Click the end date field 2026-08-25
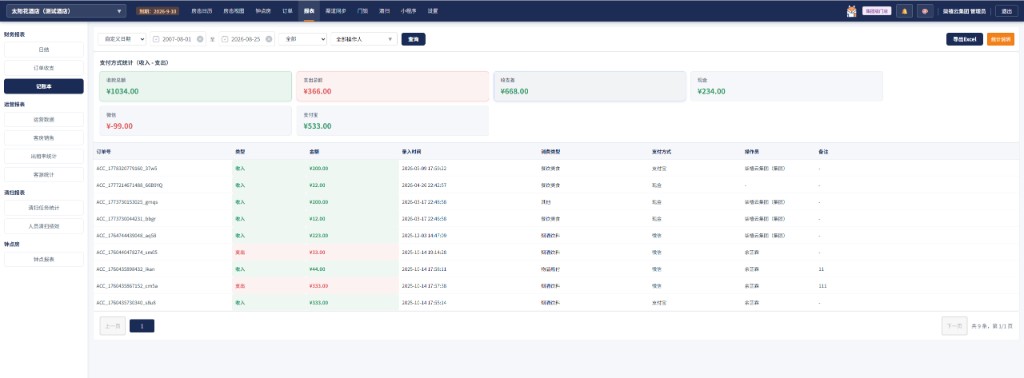Screen dimensions: 1024x378 247,39
